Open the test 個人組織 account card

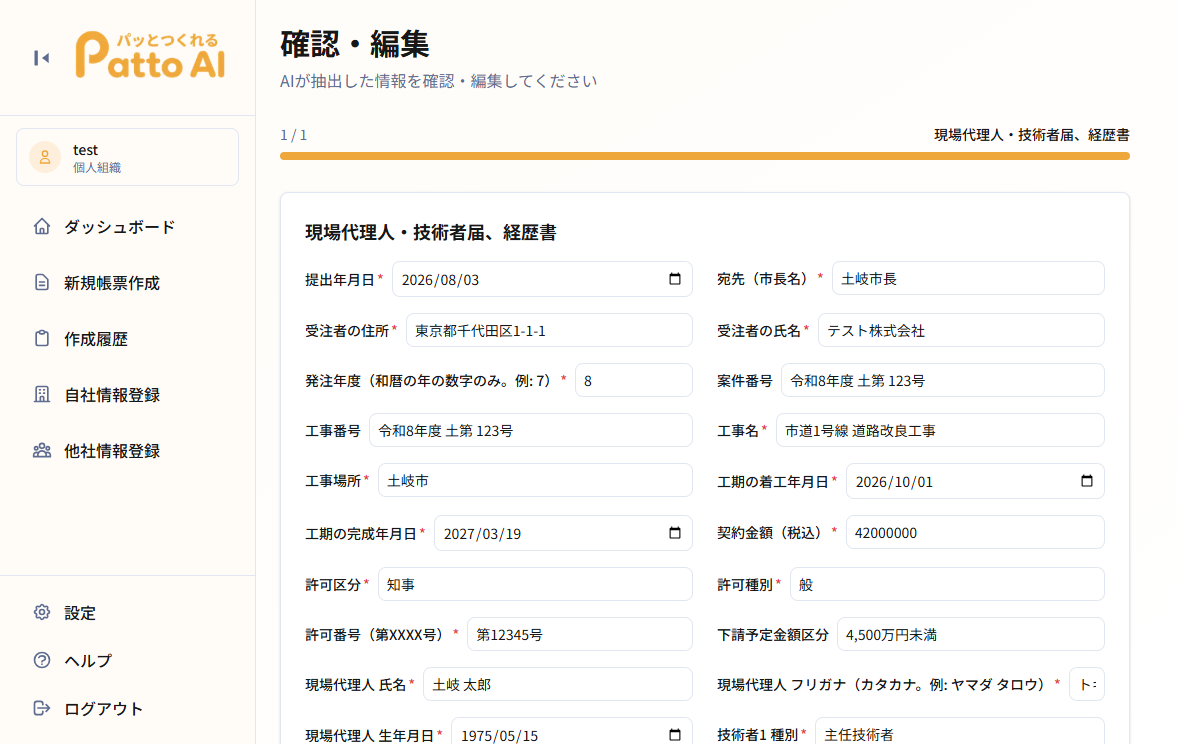pyautogui.click(x=128, y=157)
